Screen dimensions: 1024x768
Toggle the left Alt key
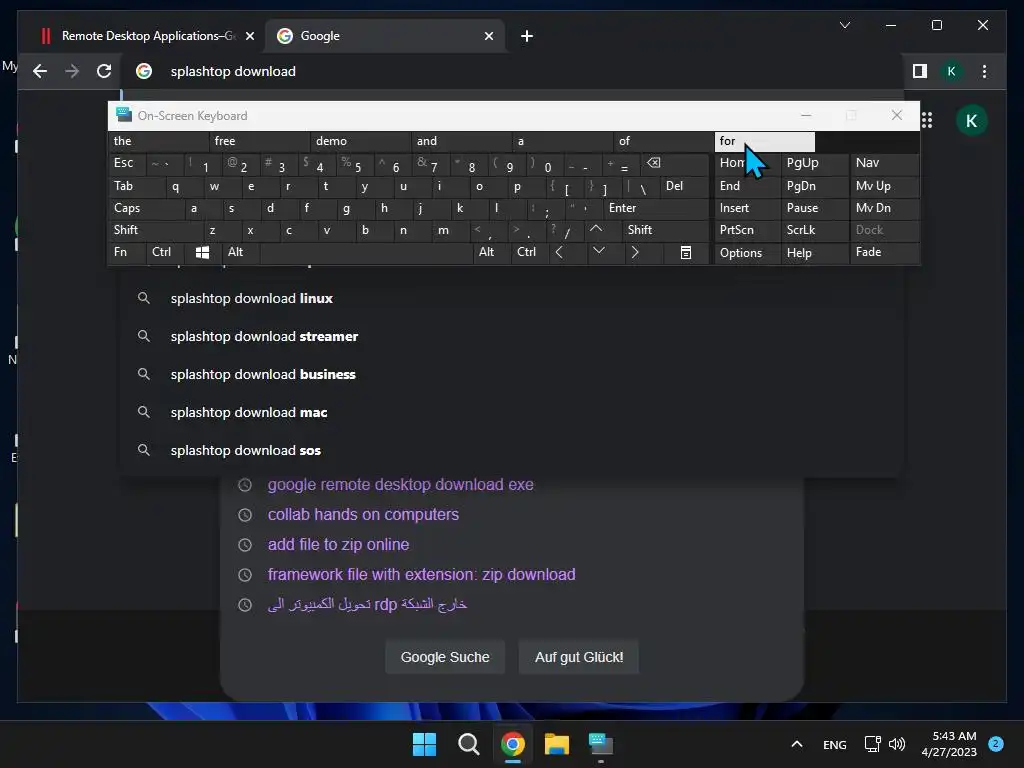coord(240,252)
